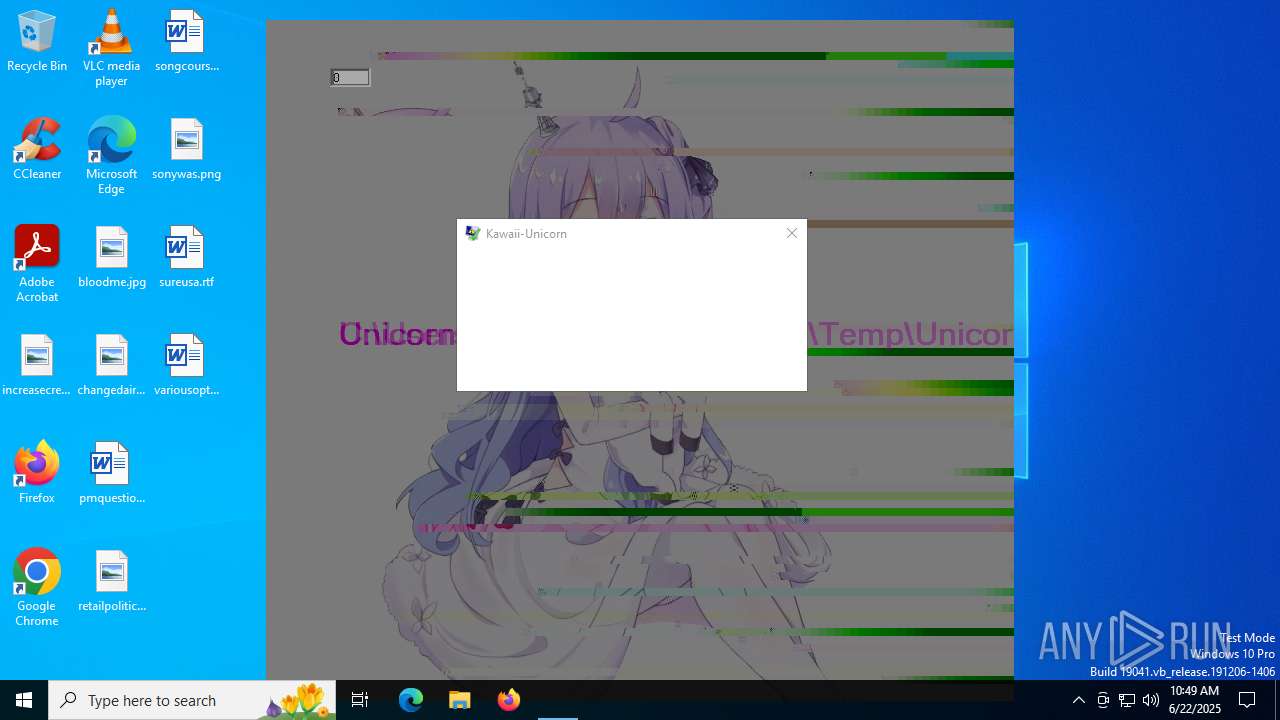The image size is (1280, 720).
Task: Select the bloodme.jpg image file
Action: coord(111,257)
